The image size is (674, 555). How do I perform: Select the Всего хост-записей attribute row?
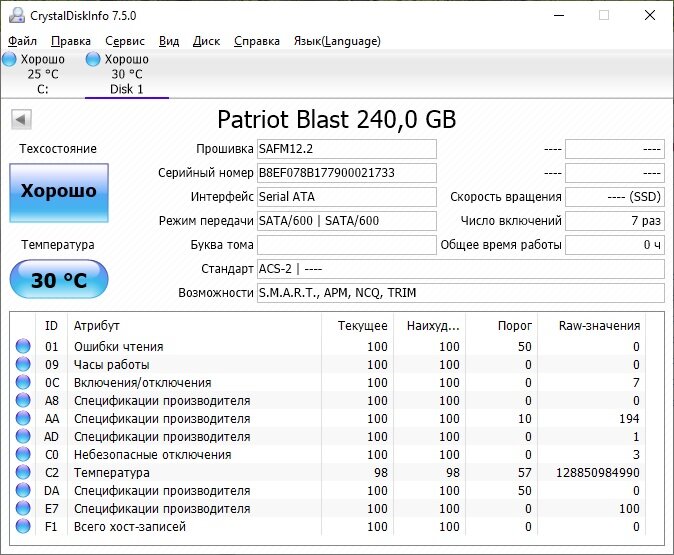pos(328,527)
